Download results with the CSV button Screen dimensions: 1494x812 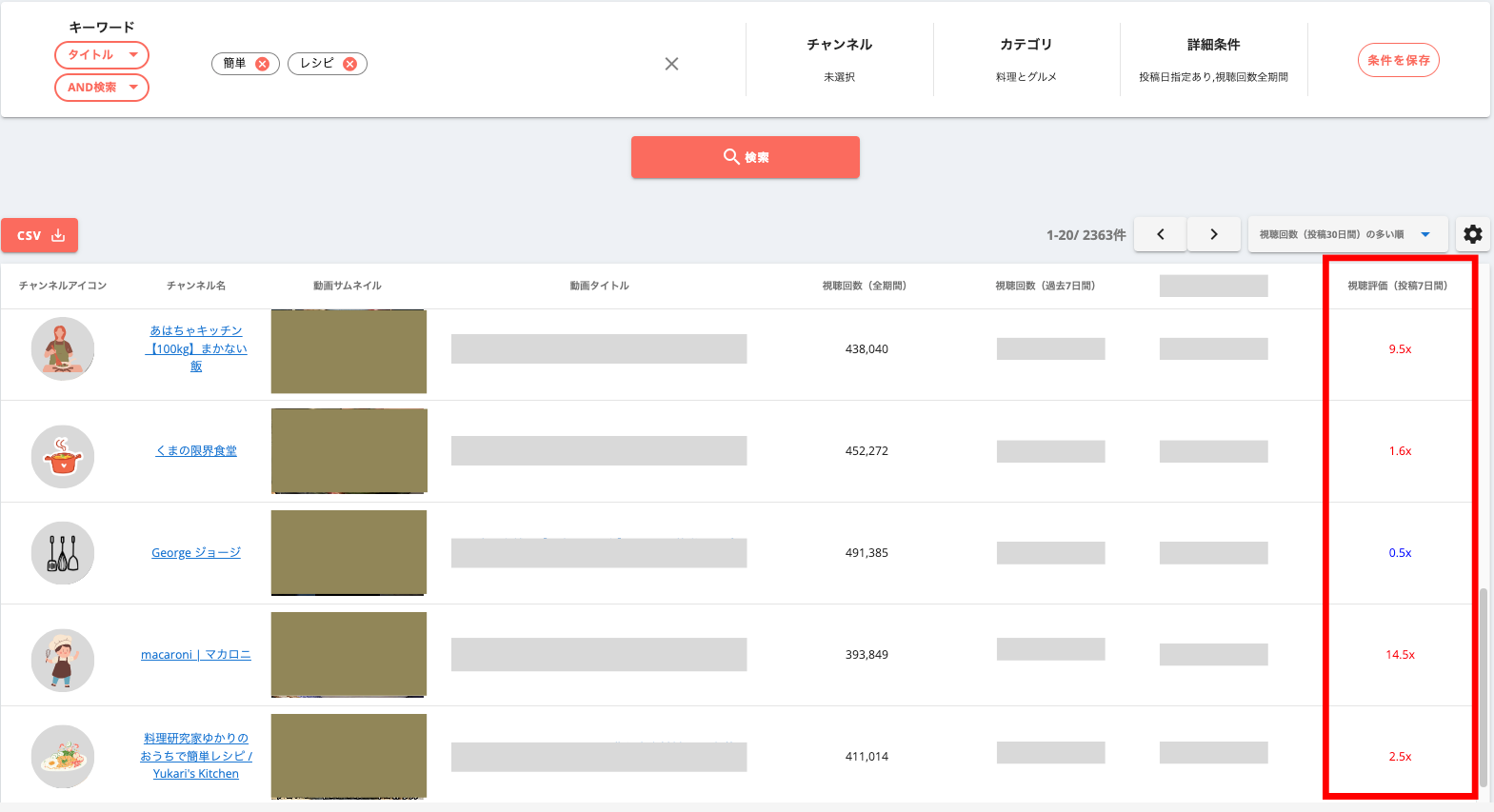pyautogui.click(x=40, y=235)
